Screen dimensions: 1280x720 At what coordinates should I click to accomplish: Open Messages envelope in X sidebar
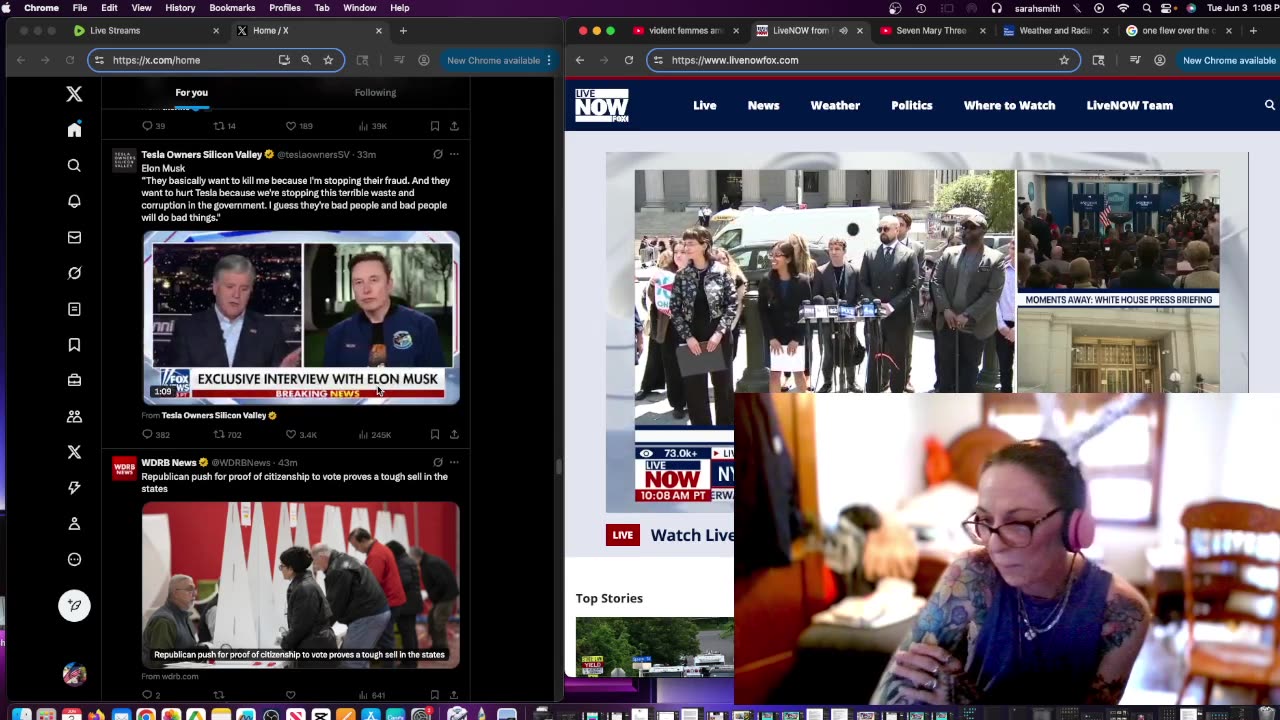point(74,237)
